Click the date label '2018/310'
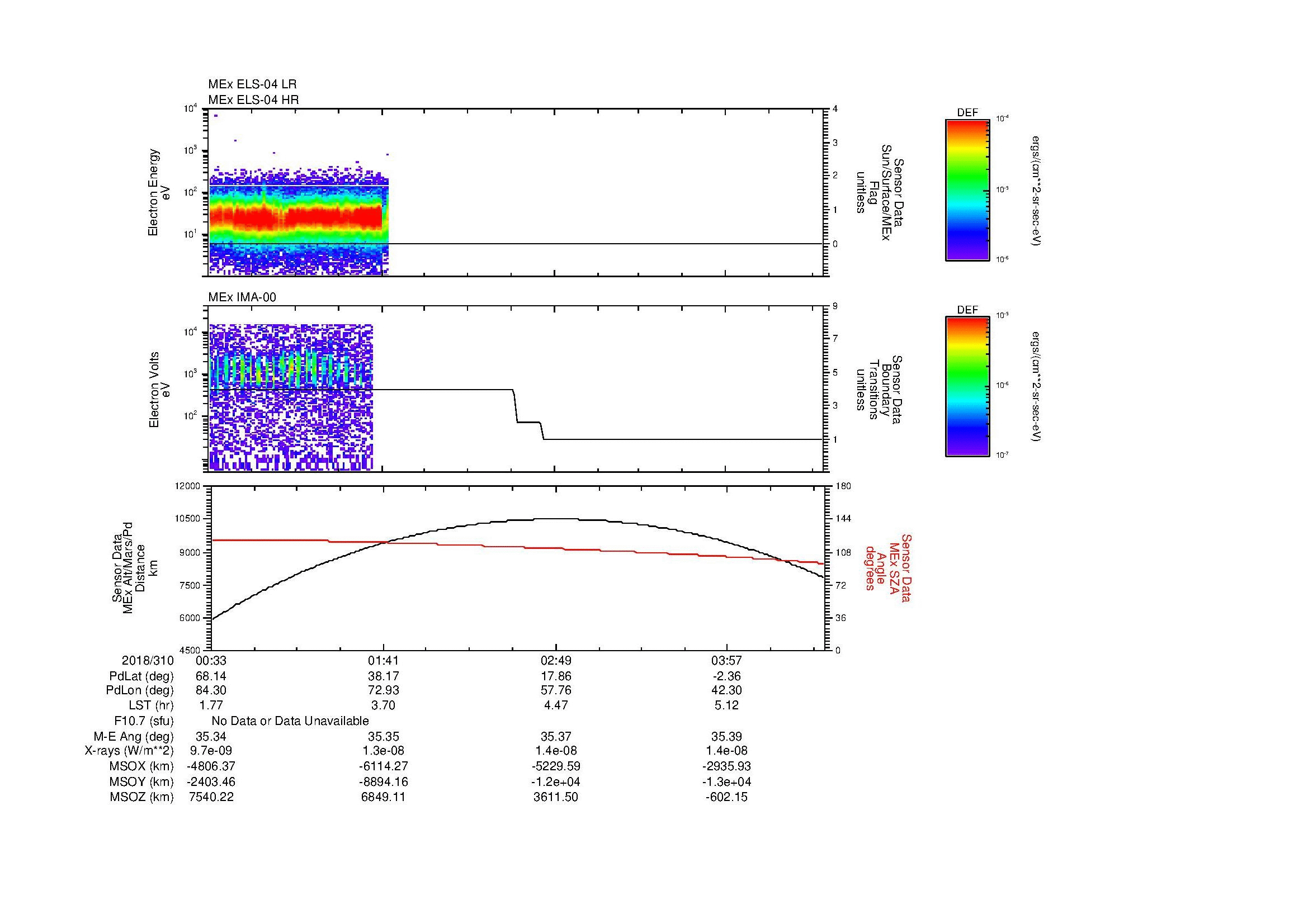The image size is (1308, 924). pyautogui.click(x=148, y=661)
